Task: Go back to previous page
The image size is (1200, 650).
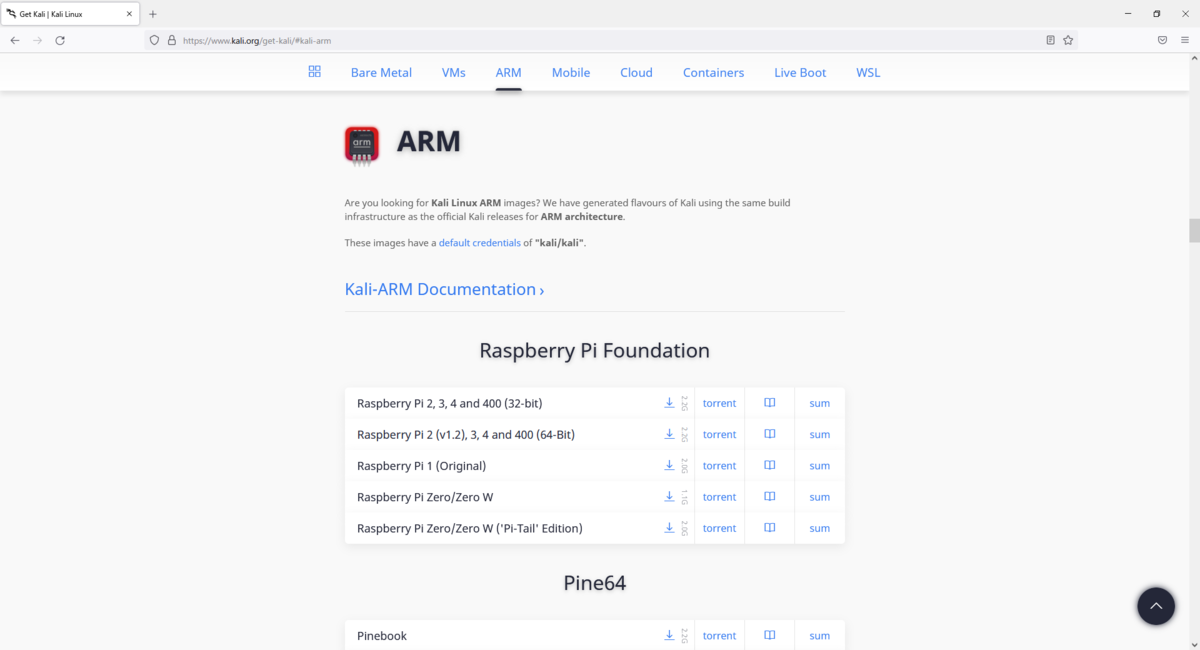Action: pyautogui.click(x=15, y=40)
